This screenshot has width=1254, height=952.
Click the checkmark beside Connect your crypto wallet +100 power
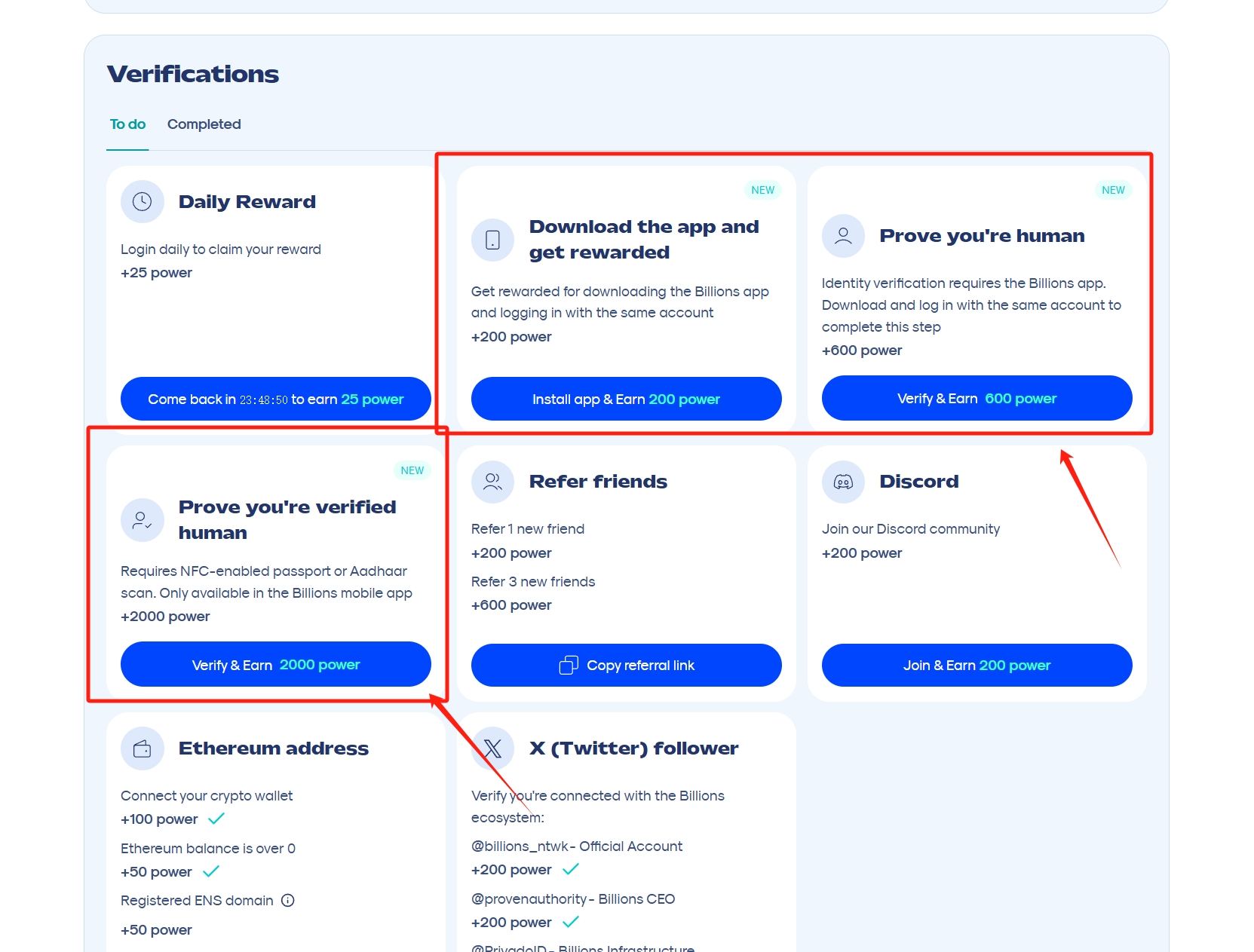(216, 819)
